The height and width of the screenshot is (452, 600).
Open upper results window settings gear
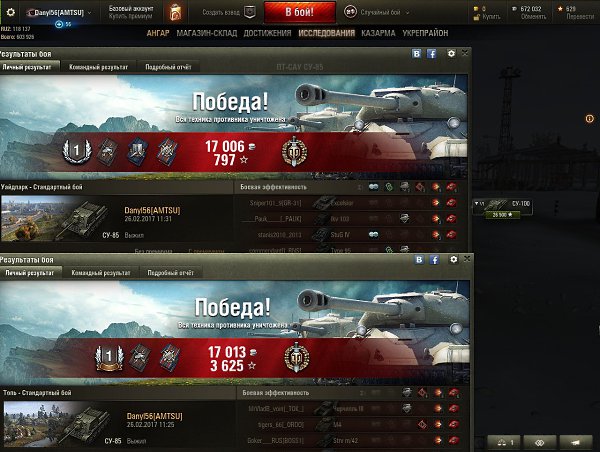pyautogui.click(x=451, y=53)
